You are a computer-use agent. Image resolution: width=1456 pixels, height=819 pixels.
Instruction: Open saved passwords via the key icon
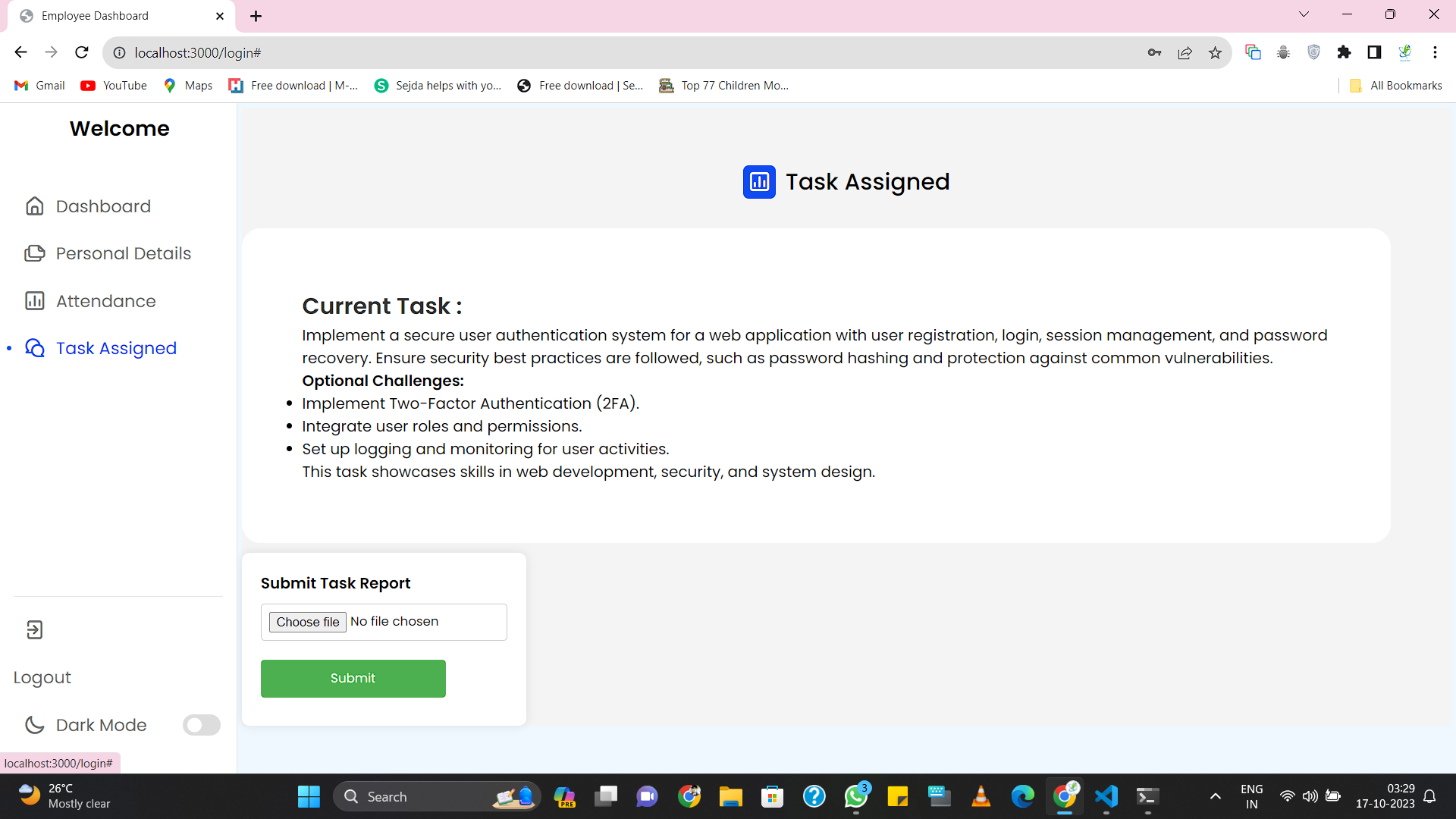[1154, 52]
